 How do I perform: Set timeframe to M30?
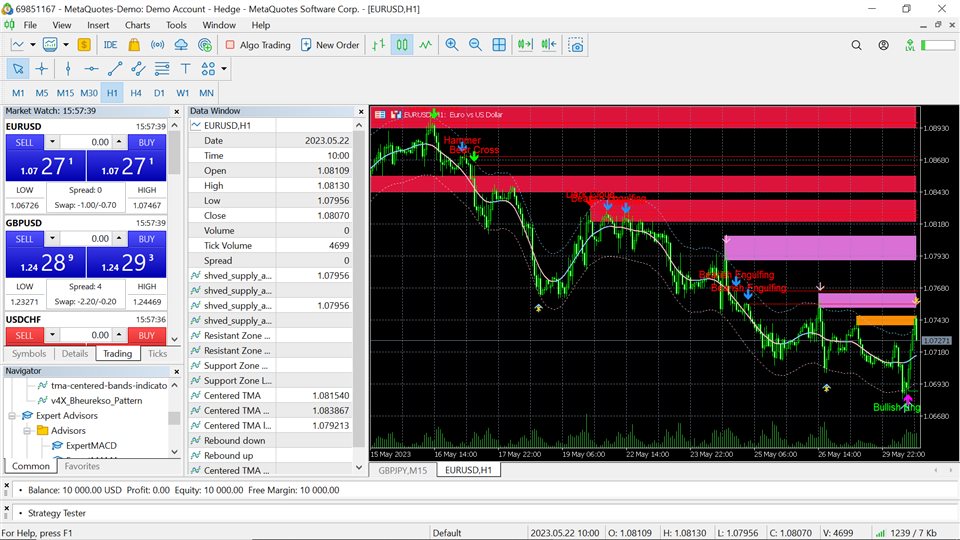(x=89, y=93)
